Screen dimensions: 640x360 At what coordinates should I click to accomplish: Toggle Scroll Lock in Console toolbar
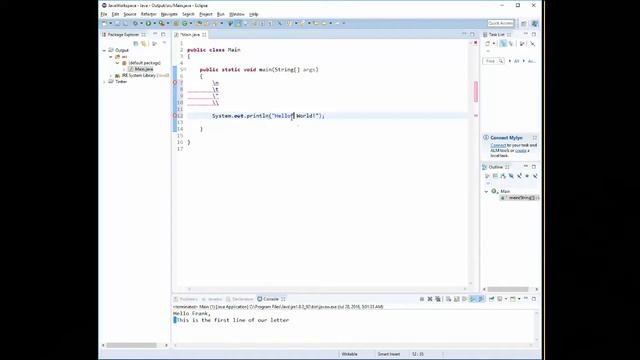point(457,299)
